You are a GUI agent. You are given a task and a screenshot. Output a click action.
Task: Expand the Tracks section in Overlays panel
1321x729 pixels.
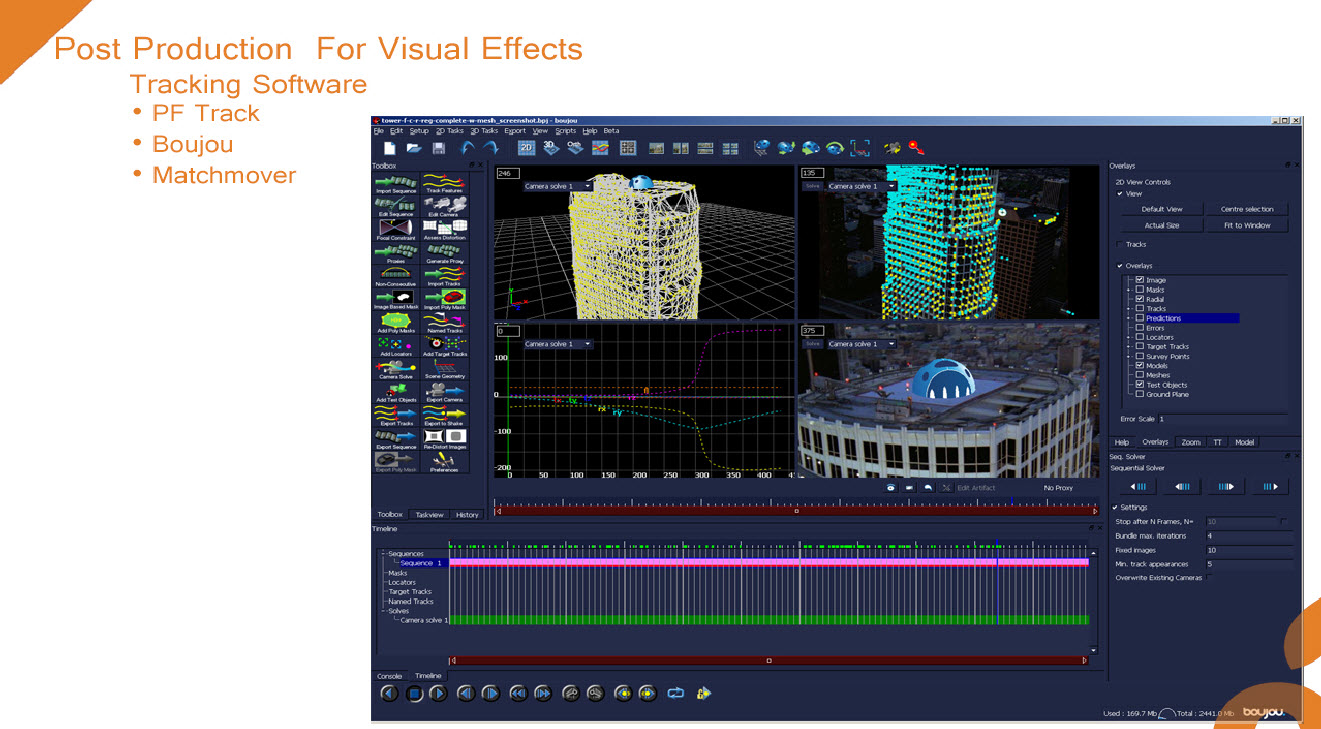tap(1119, 244)
